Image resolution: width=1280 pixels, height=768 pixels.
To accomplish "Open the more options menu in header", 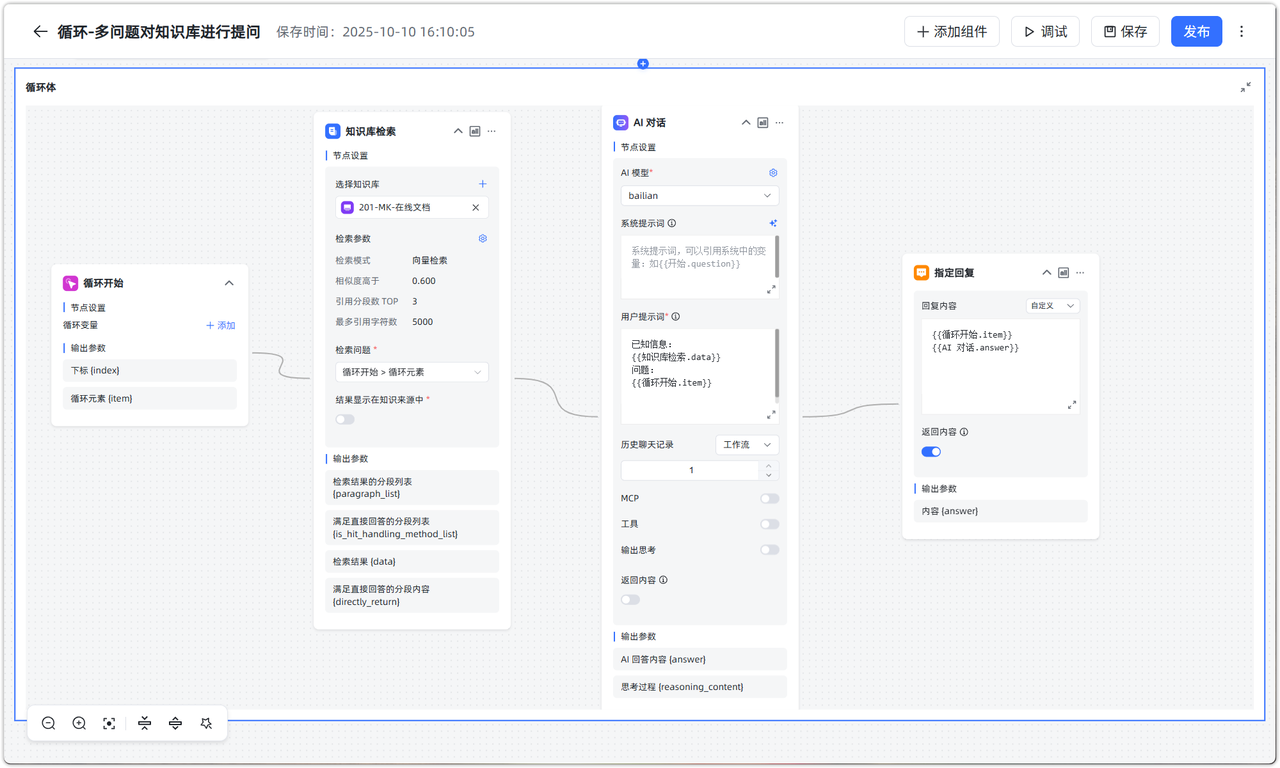I will coord(1242,32).
